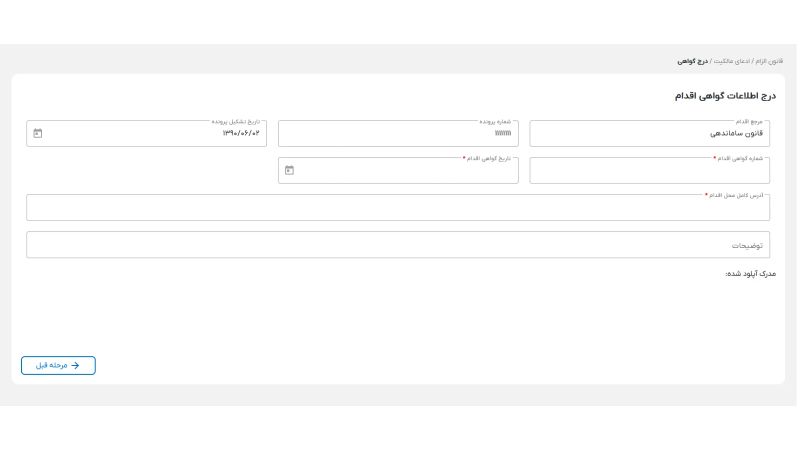Click the شماره گواهی اقدام required label
This screenshot has height=450, width=800.
740,158
